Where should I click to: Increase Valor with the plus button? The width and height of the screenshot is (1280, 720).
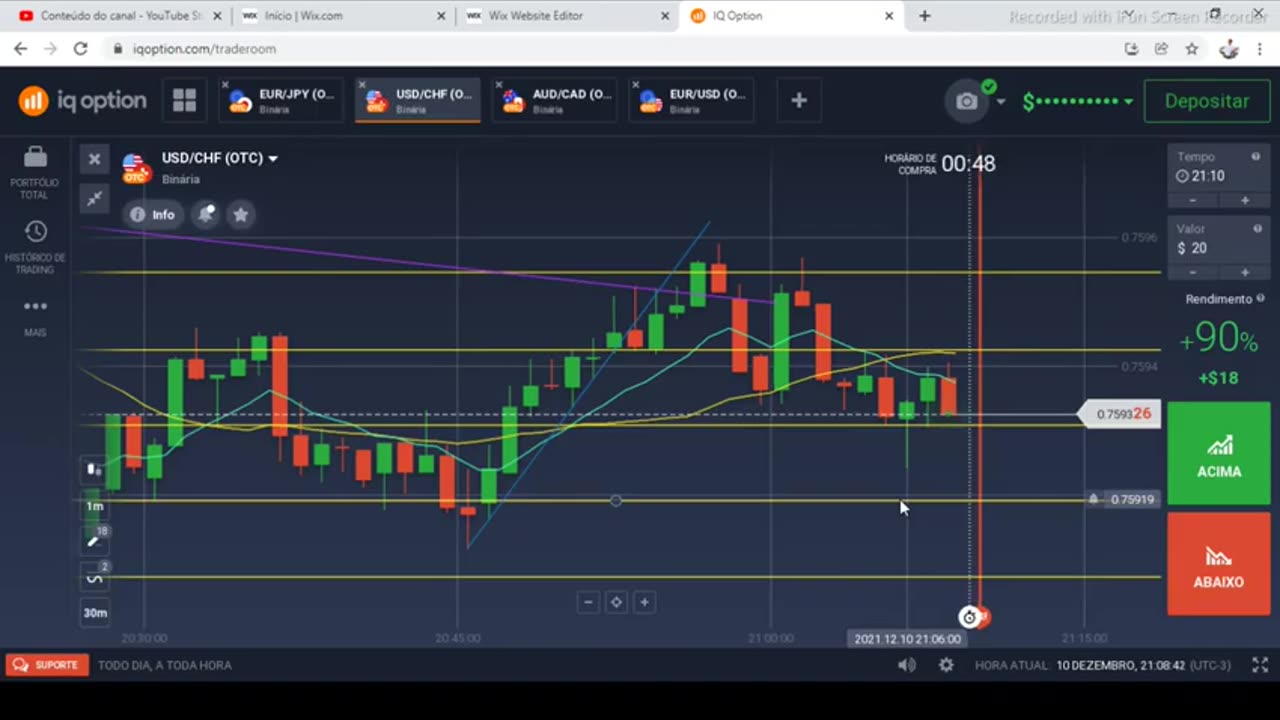pyautogui.click(x=1244, y=272)
